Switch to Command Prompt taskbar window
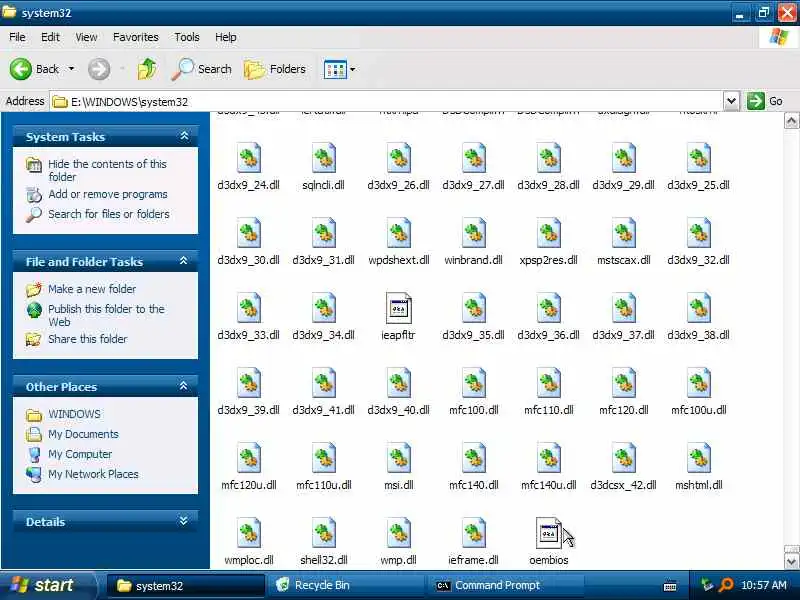The image size is (800, 600). tap(505, 585)
